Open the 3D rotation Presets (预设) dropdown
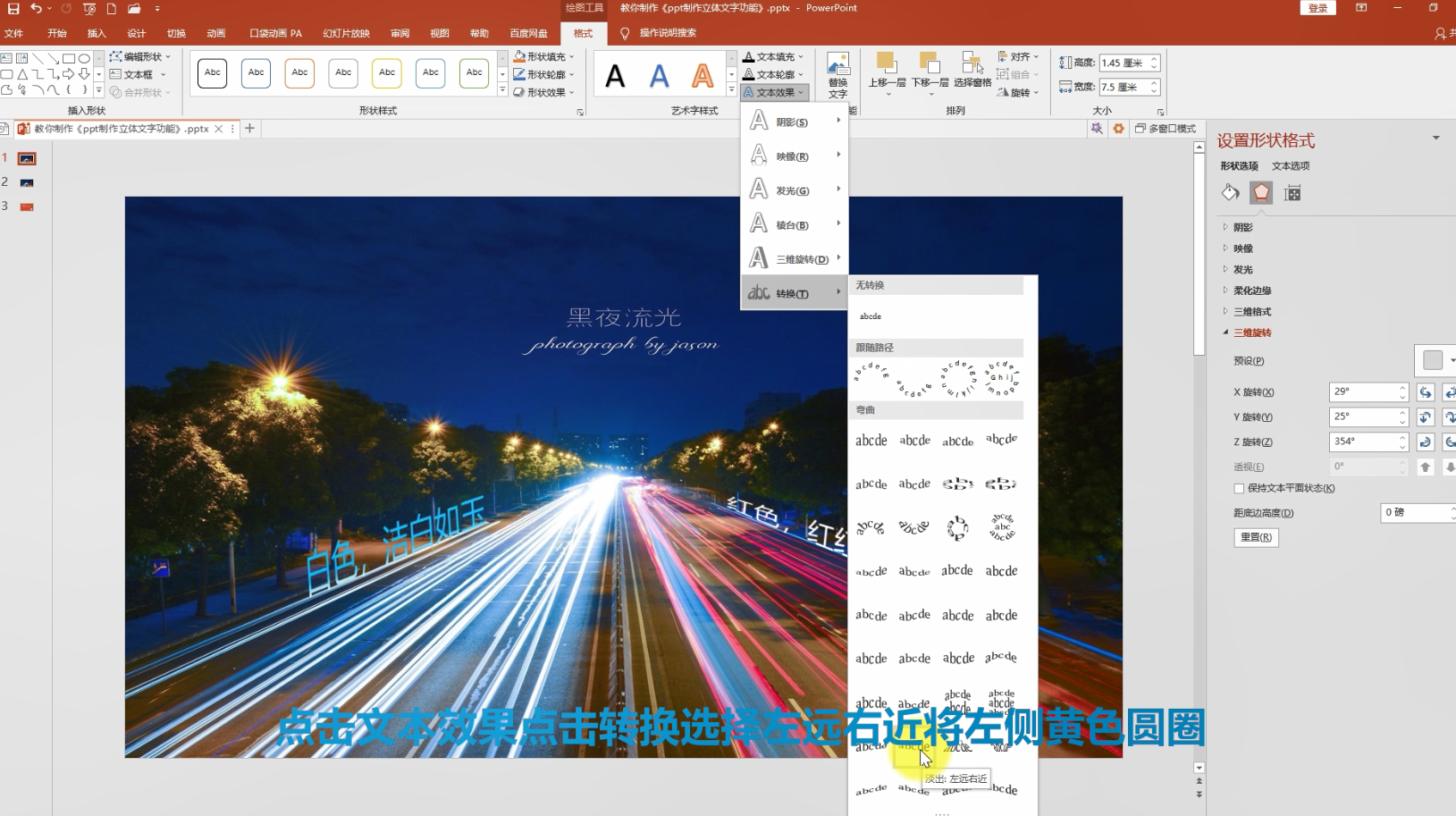1456x816 pixels. click(x=1436, y=360)
